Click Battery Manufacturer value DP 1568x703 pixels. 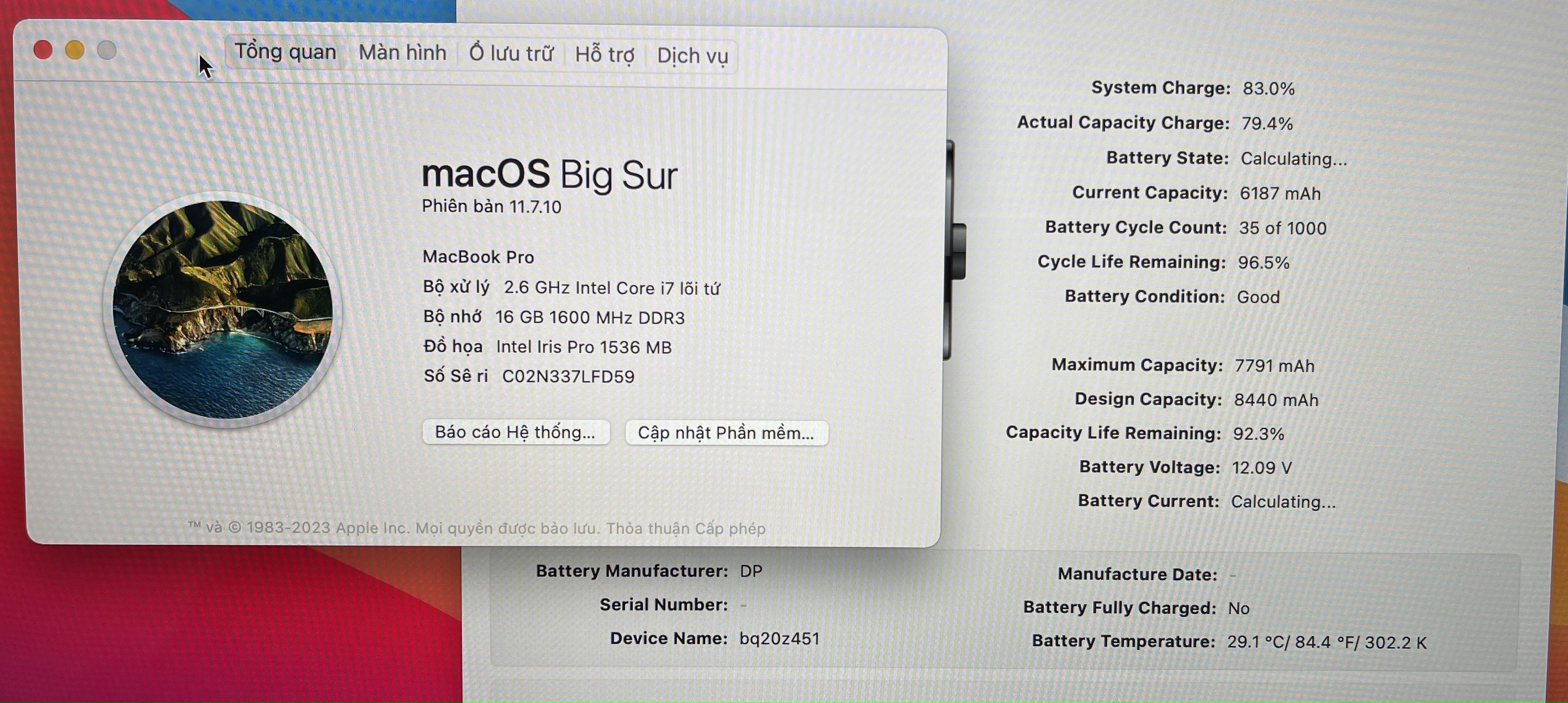[751, 571]
